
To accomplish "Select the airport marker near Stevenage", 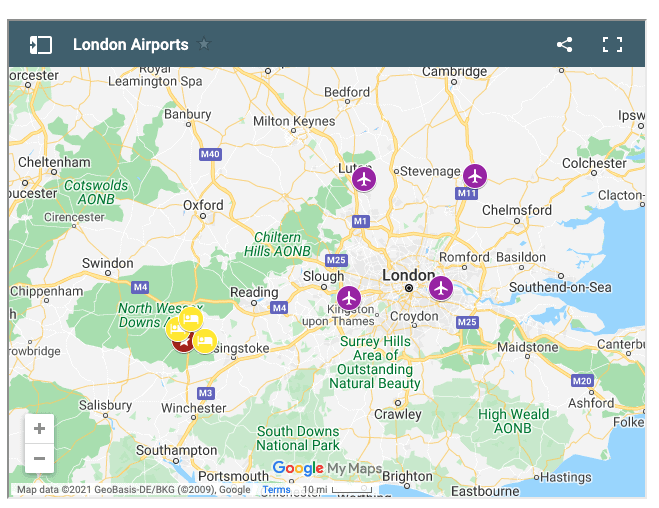I will coord(474,176).
